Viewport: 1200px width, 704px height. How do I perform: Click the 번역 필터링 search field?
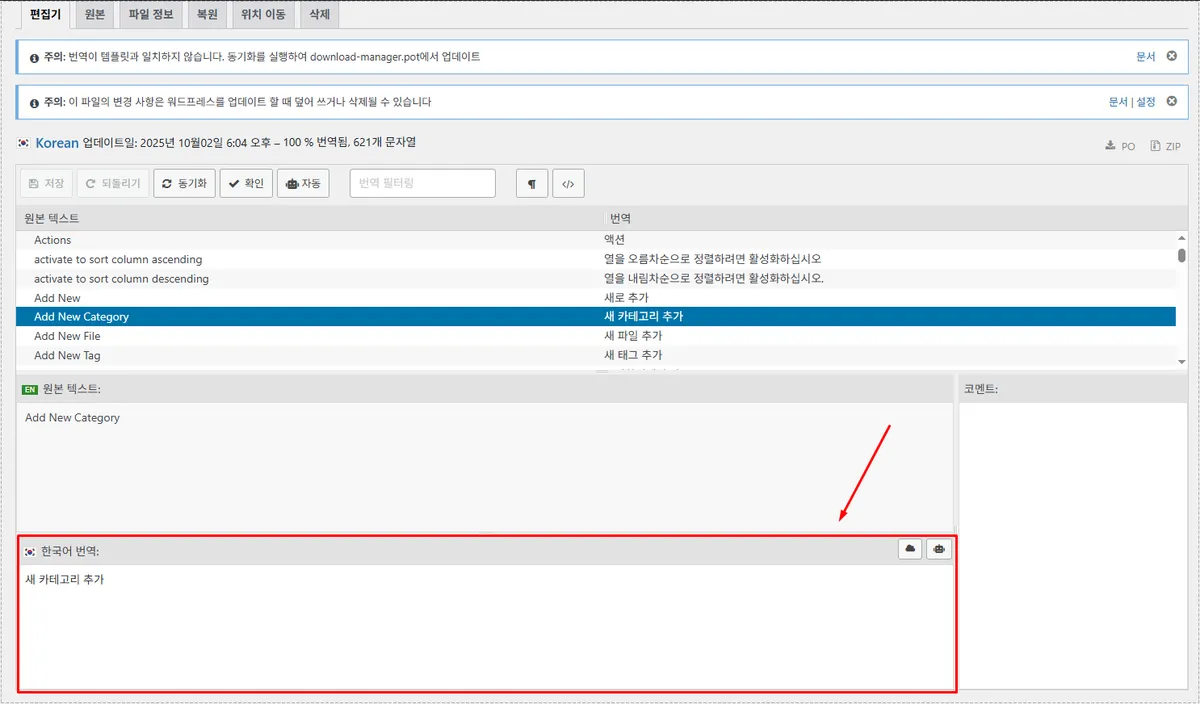point(421,183)
